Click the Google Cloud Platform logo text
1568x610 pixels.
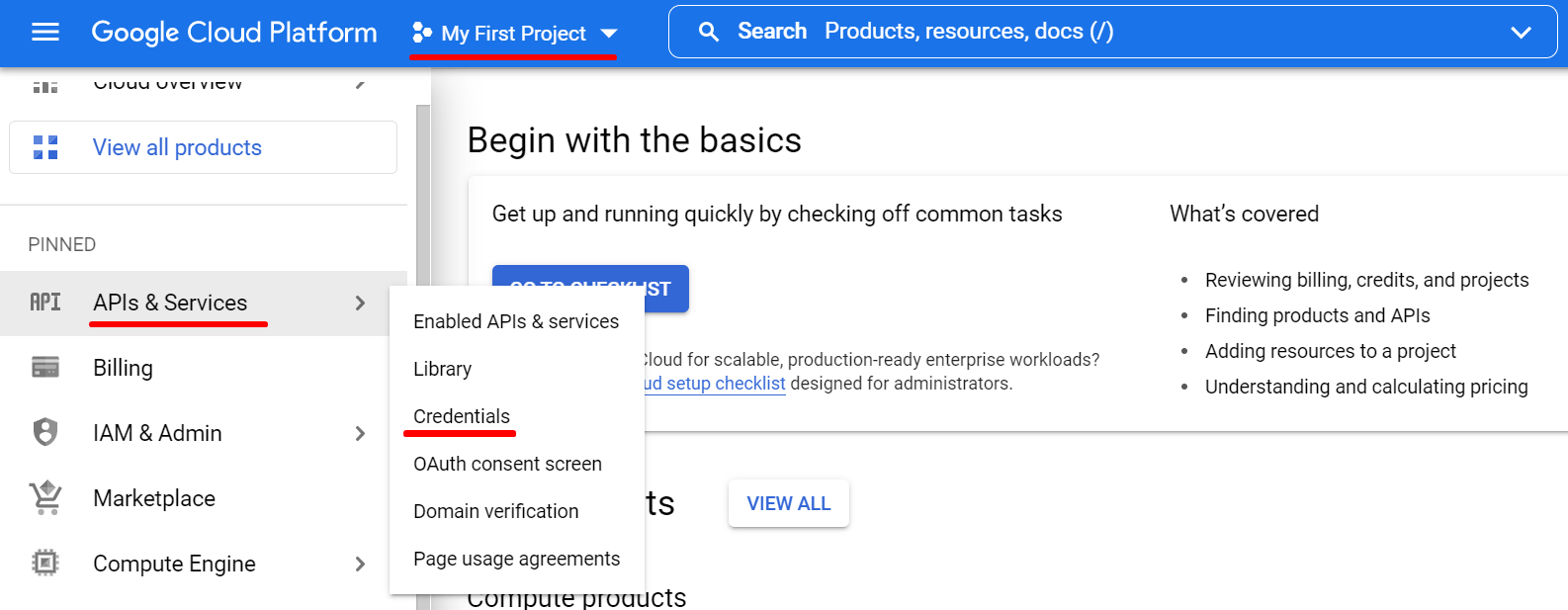[x=234, y=33]
